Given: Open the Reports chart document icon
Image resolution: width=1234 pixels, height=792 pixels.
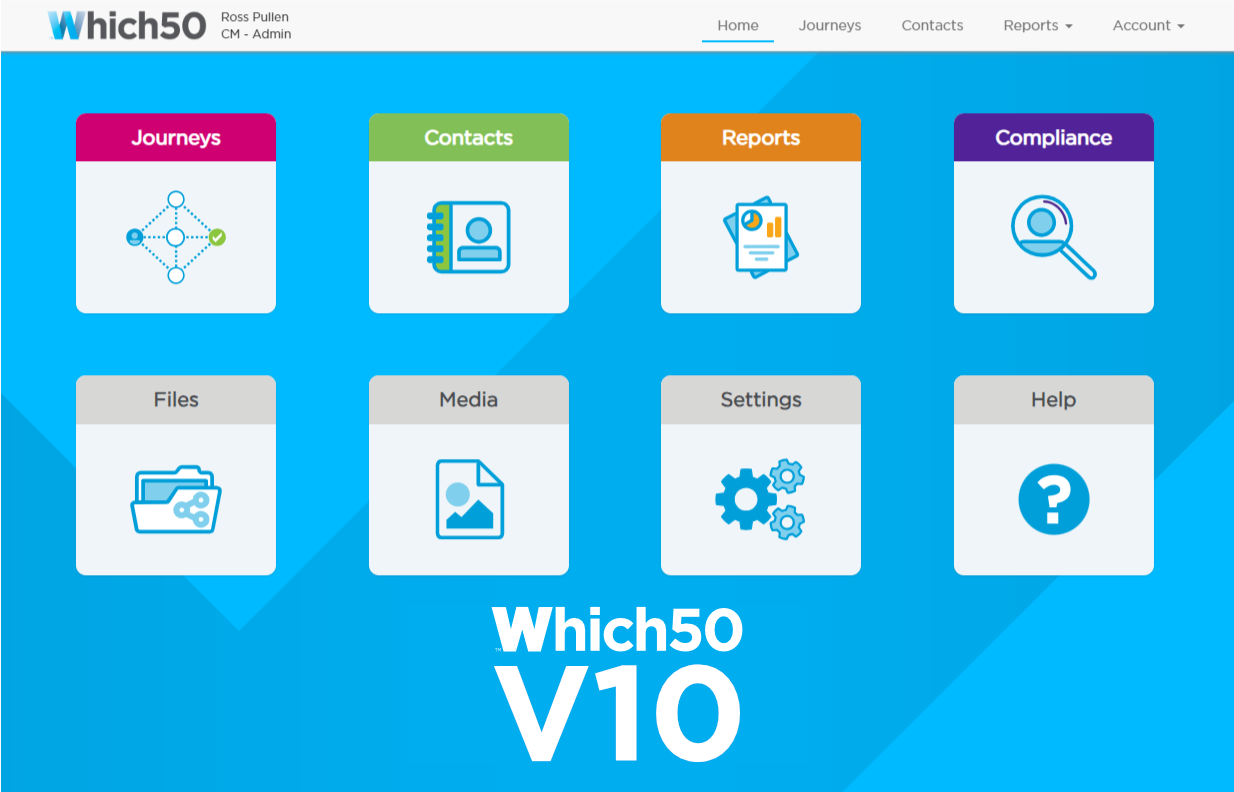Looking at the screenshot, I should [761, 236].
